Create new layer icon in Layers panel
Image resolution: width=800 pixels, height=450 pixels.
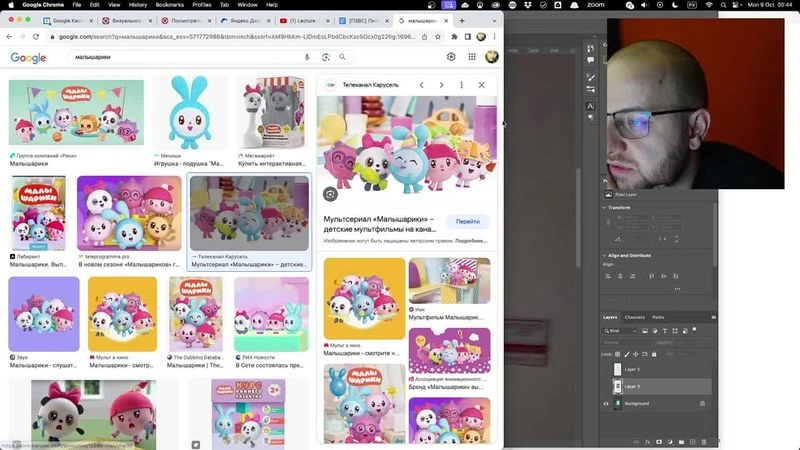(693, 442)
